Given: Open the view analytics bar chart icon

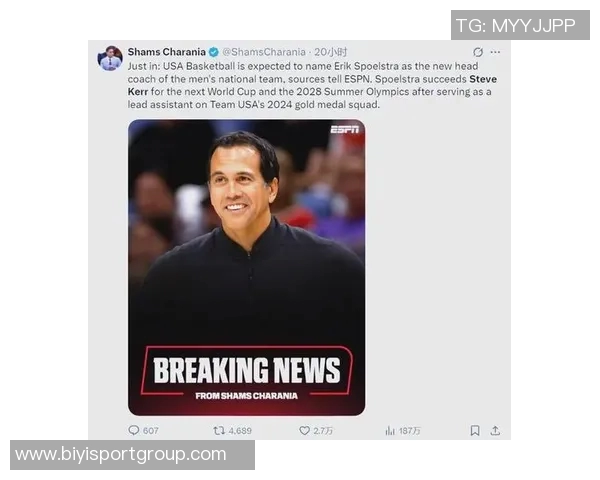Looking at the screenshot, I should (390, 431).
